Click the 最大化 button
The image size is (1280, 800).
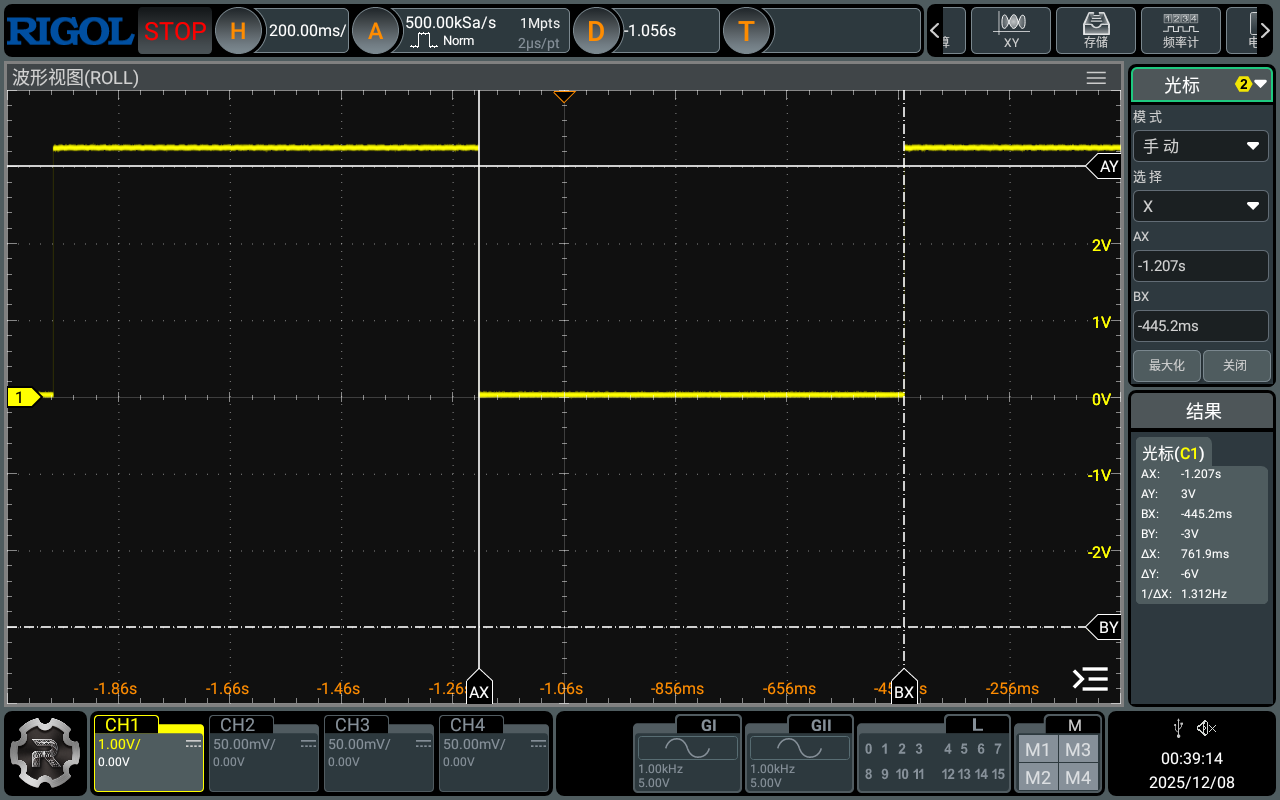click(1166, 366)
